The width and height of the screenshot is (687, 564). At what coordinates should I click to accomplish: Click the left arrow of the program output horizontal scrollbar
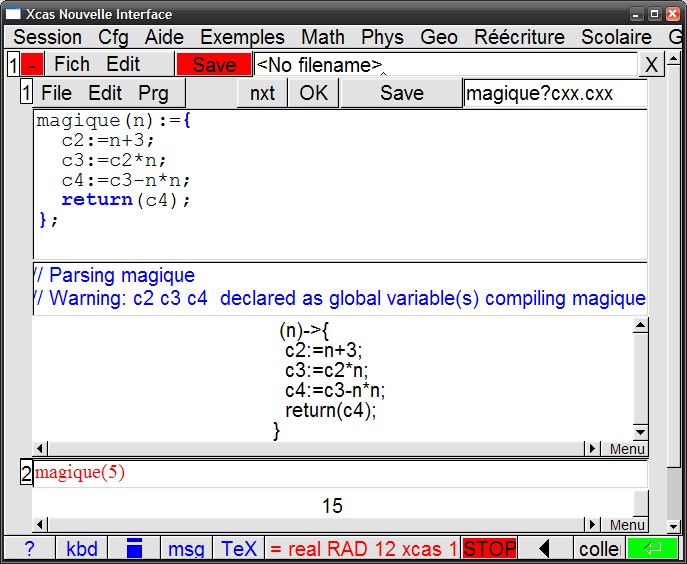[x=40, y=449]
